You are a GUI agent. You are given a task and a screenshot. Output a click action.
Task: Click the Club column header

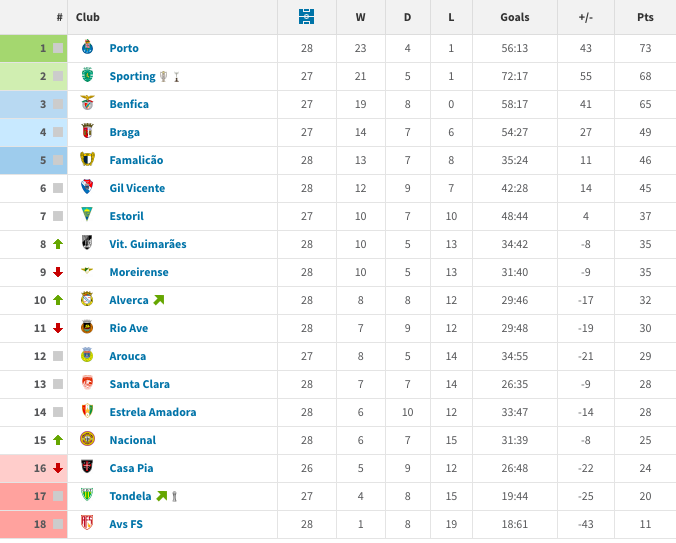tap(88, 17)
